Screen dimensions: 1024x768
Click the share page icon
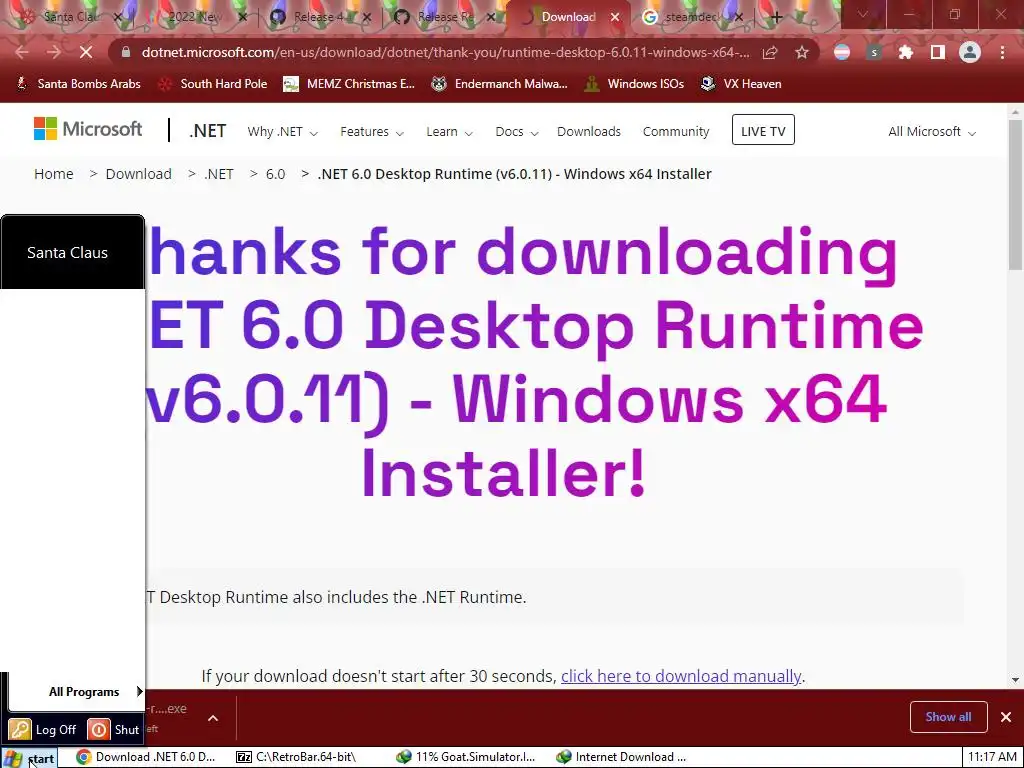(770, 52)
